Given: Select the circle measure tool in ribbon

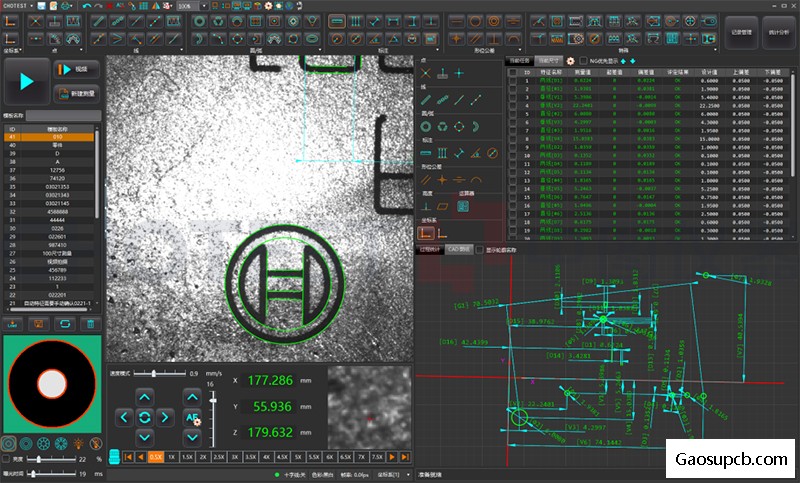Looking at the screenshot, I should [x=199, y=21].
